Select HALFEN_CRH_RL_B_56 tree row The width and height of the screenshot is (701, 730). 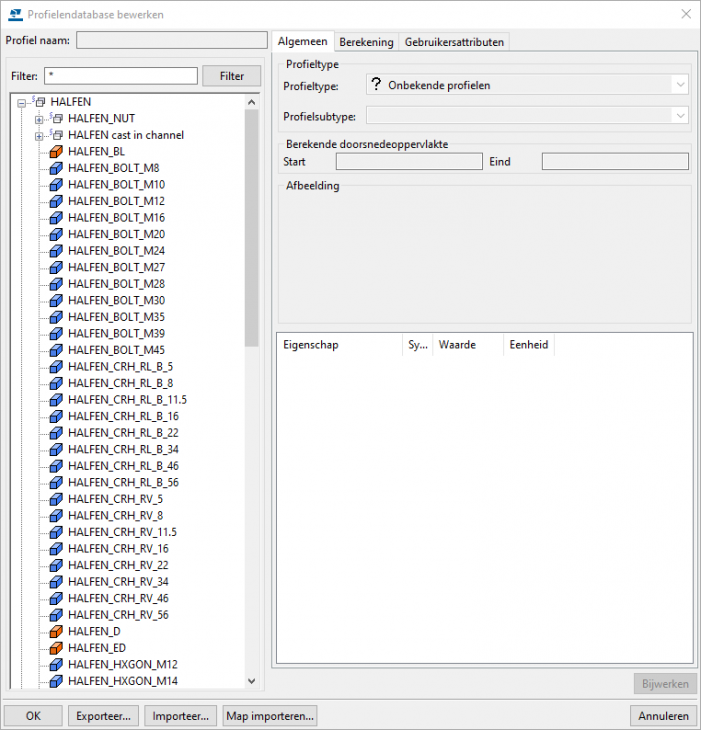pos(123,482)
